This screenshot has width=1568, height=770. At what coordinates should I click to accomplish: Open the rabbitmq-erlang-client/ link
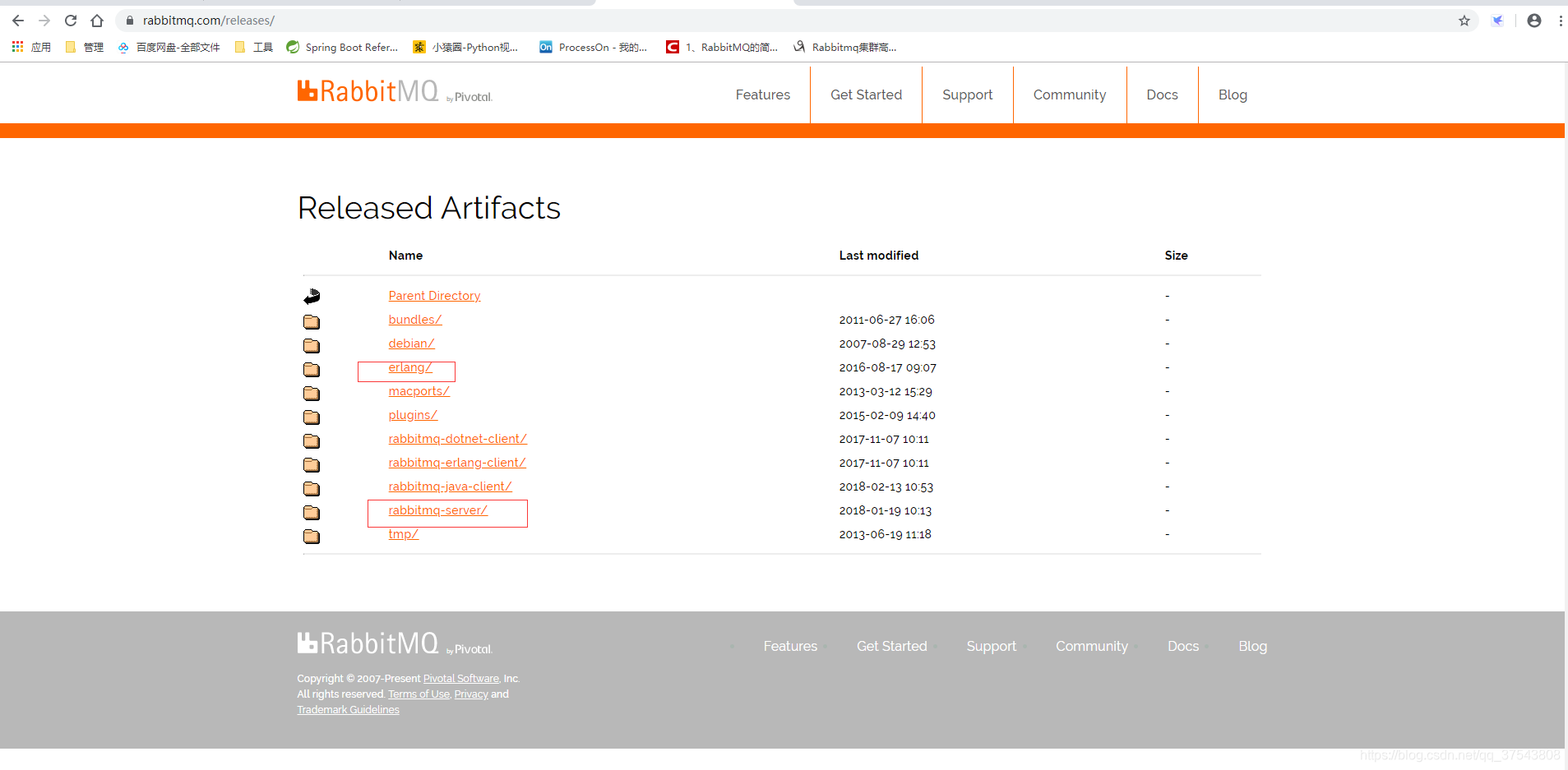[x=457, y=463]
